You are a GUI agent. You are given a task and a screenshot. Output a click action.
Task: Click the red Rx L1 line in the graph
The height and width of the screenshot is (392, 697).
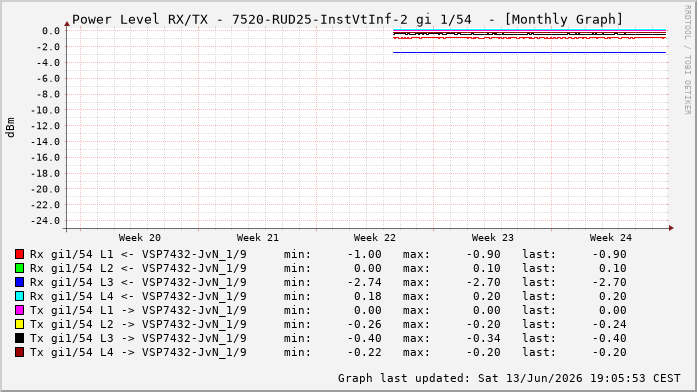point(529,38)
